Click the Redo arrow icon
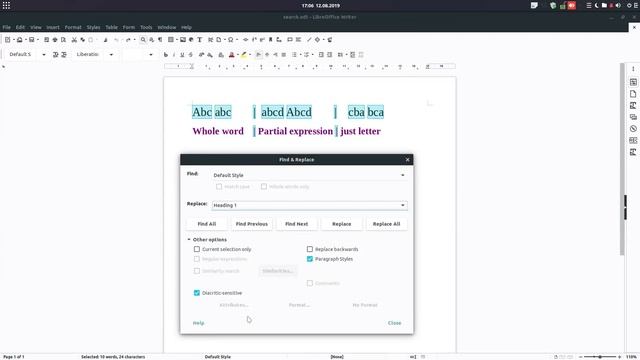 point(128,40)
